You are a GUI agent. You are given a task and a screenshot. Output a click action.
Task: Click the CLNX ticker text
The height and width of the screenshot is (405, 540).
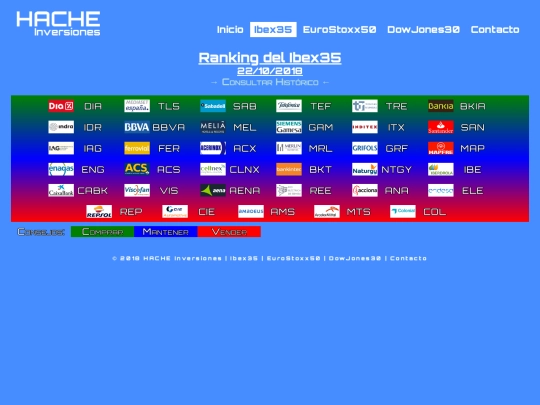coord(245,170)
